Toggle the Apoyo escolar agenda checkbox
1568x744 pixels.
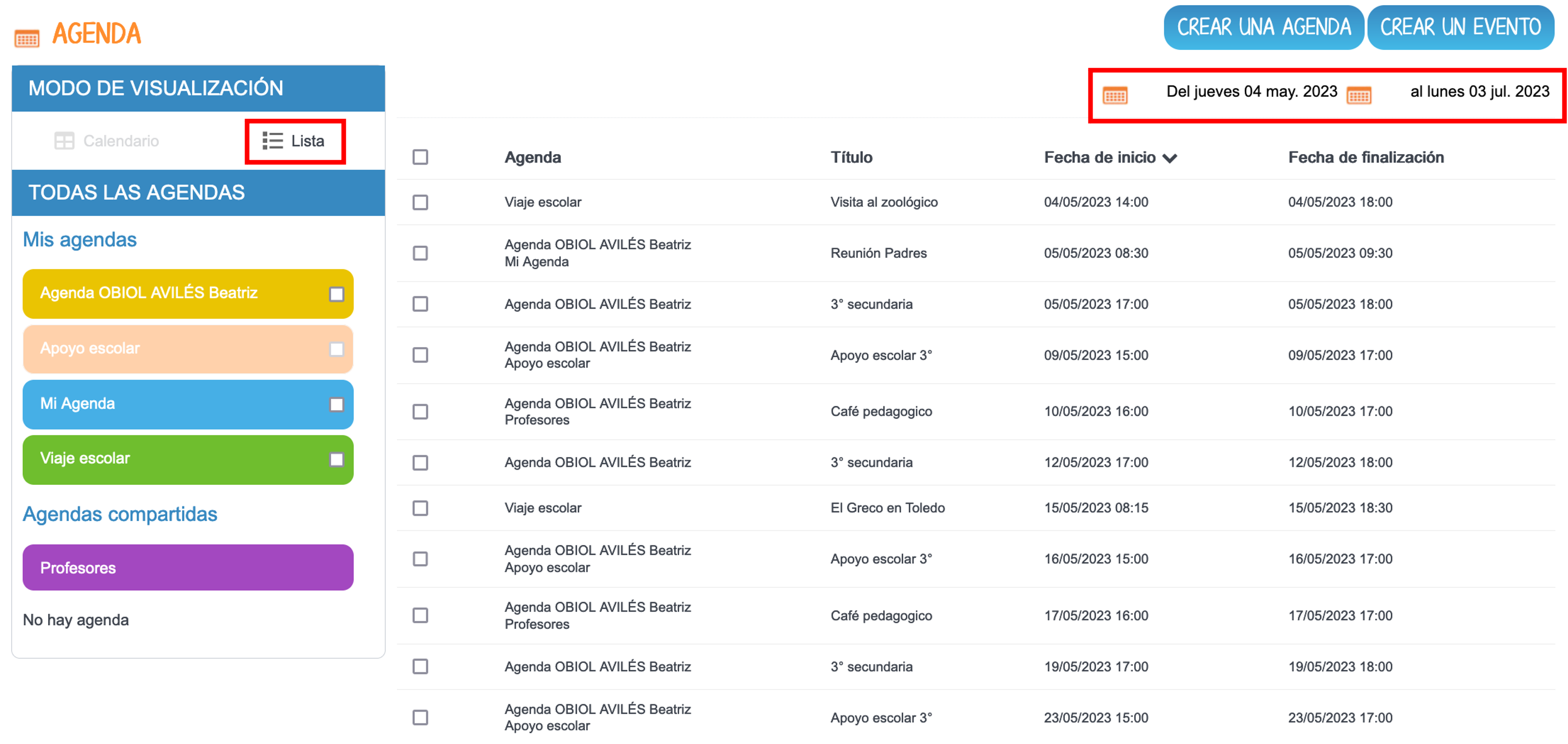tap(337, 349)
